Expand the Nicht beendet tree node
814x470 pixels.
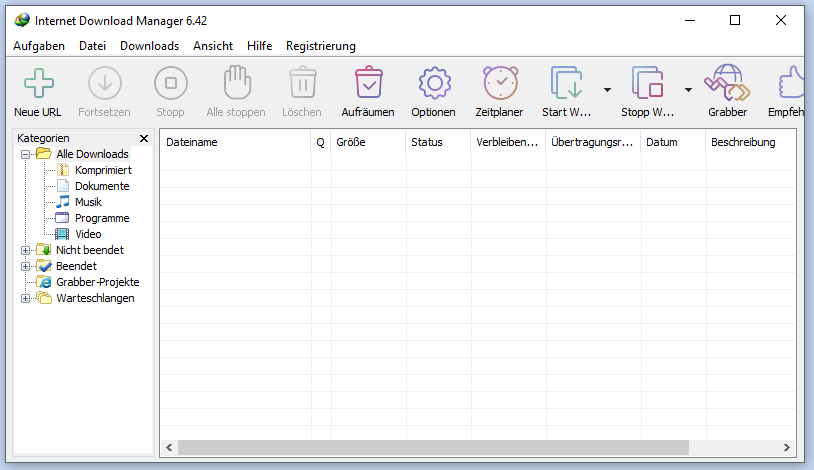[x=25, y=250]
